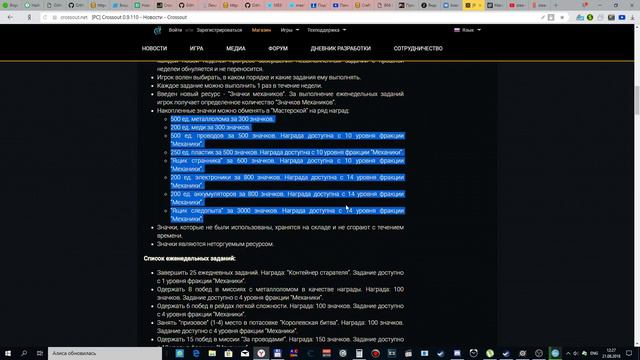Reload the page with the refresh icon
640x360 pixels.
click(x=45, y=18)
